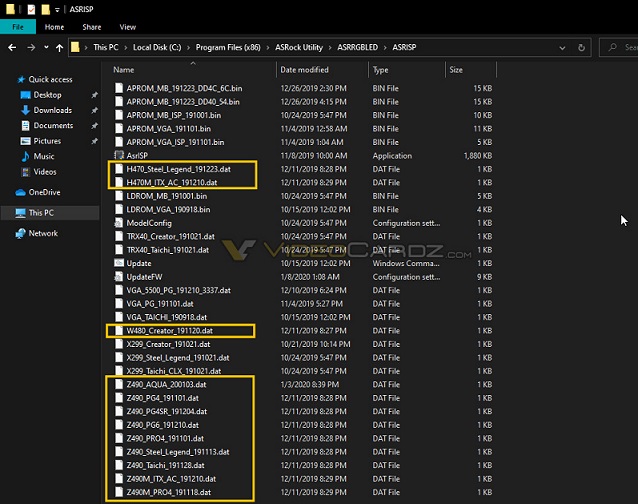638x504 pixels.
Task: Click the ModelConfig settings file icon
Action: click(119, 223)
